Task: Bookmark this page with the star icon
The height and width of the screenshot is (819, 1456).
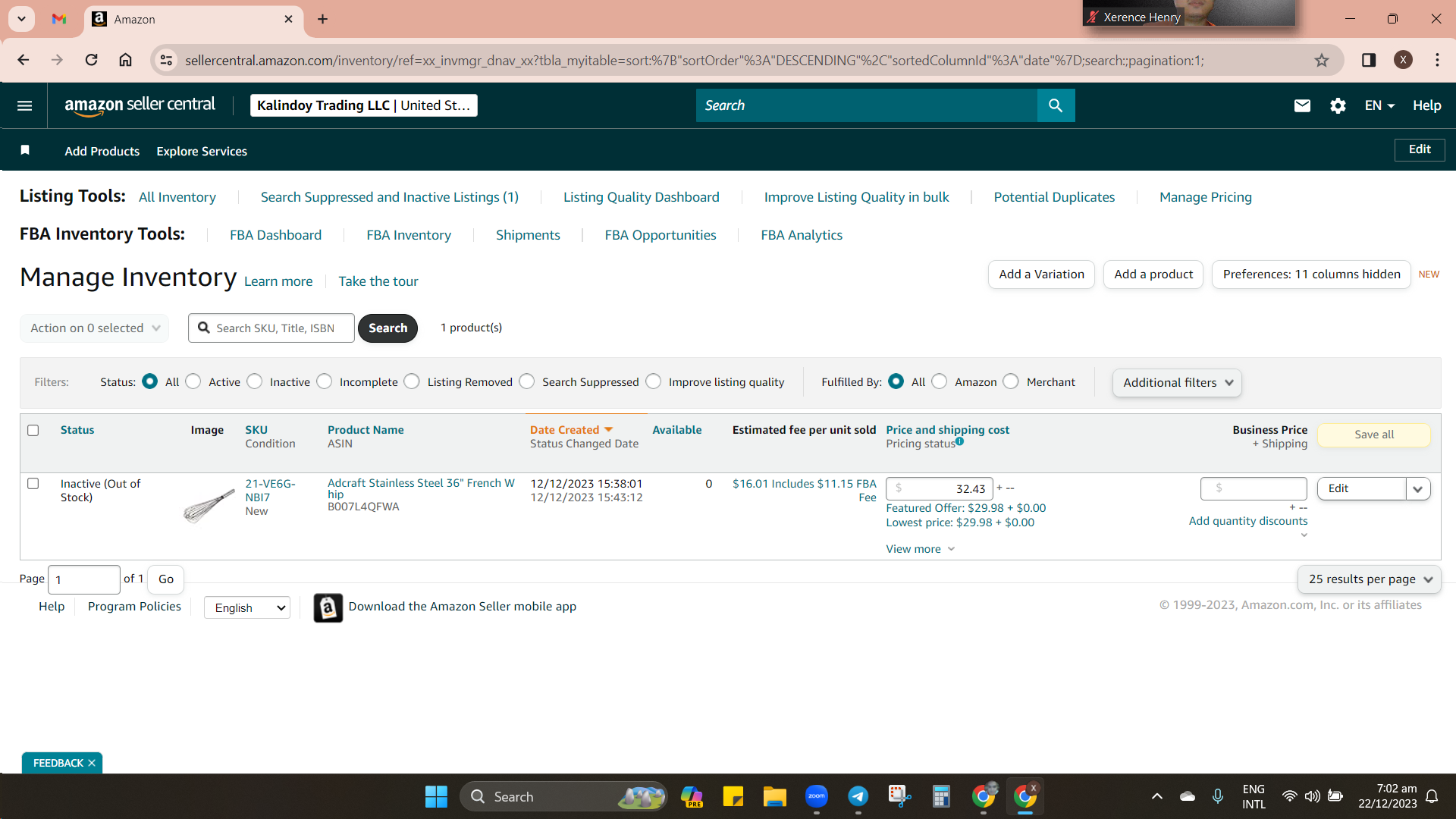Action: pyautogui.click(x=1322, y=61)
